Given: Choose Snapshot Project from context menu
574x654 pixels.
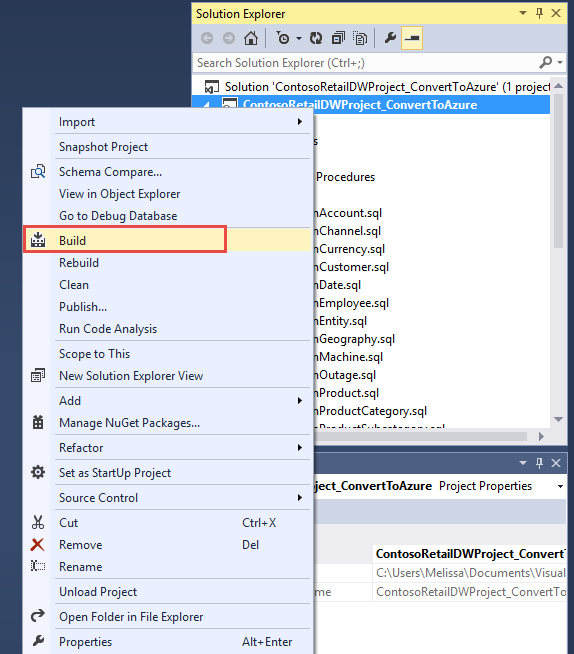Looking at the screenshot, I should [x=181, y=147].
